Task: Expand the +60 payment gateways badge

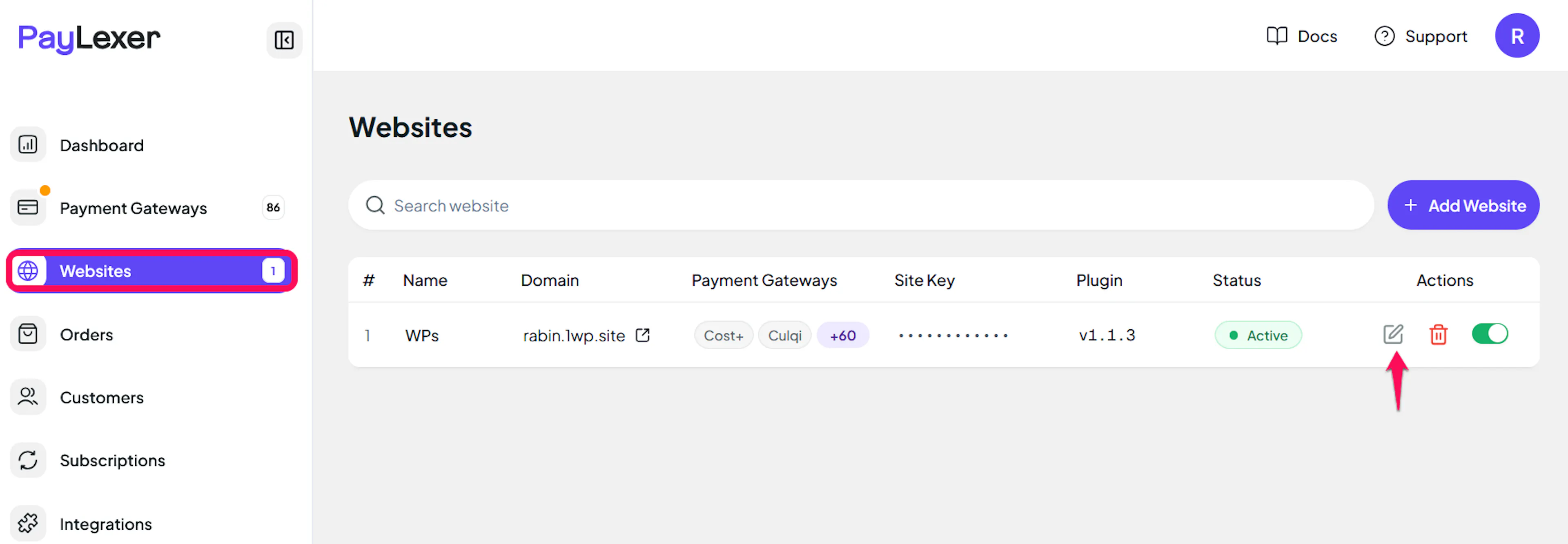Action: pyautogui.click(x=842, y=335)
